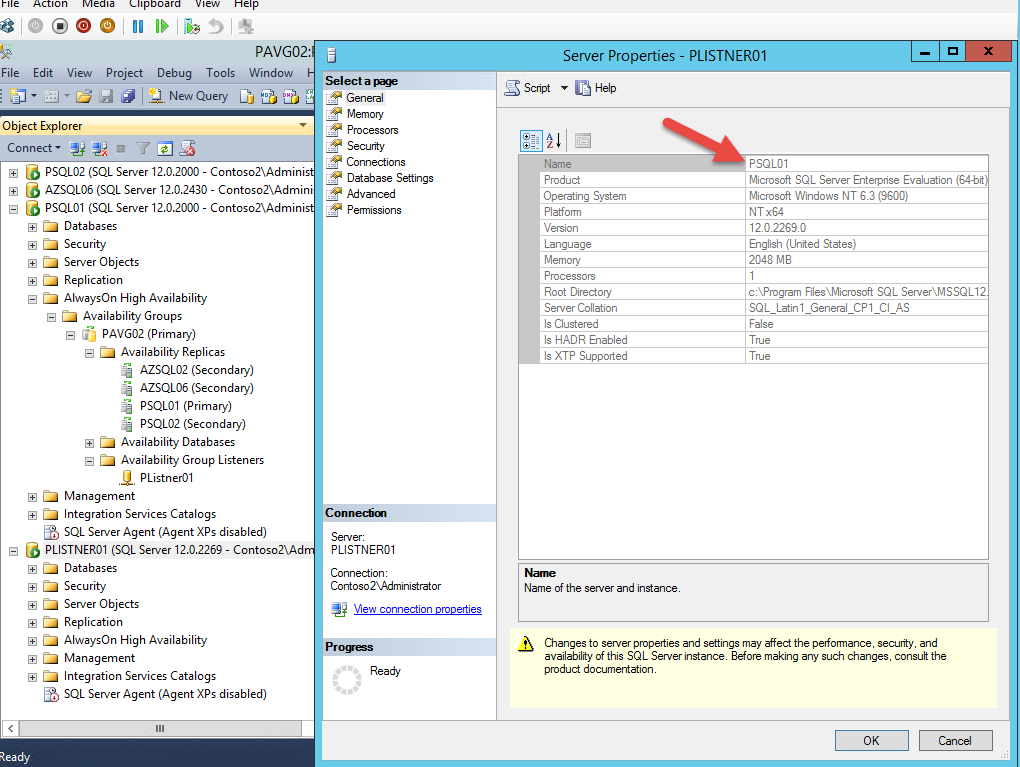Viewport: 1020px width, 767px height.
Task: Click the Script button in Server Properties
Action: pos(528,88)
